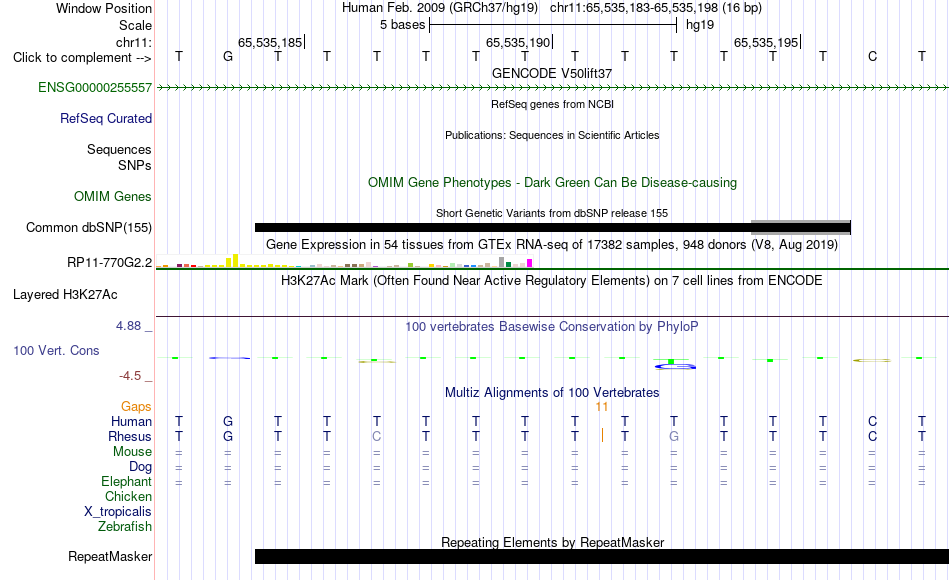The width and height of the screenshot is (950, 580).
Task: Click the Rhesus species label
Action: click(x=130, y=437)
